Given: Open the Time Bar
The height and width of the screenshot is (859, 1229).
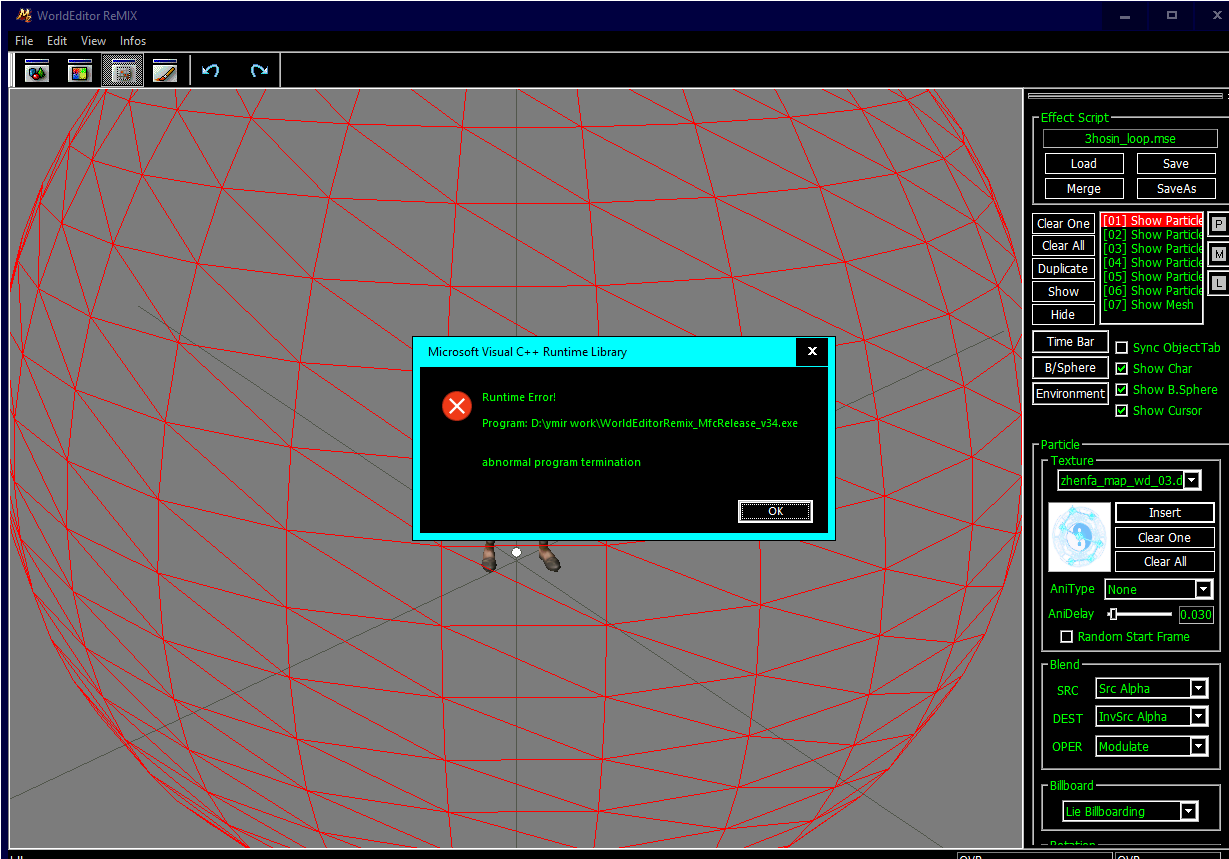Looking at the screenshot, I should tap(1070, 342).
